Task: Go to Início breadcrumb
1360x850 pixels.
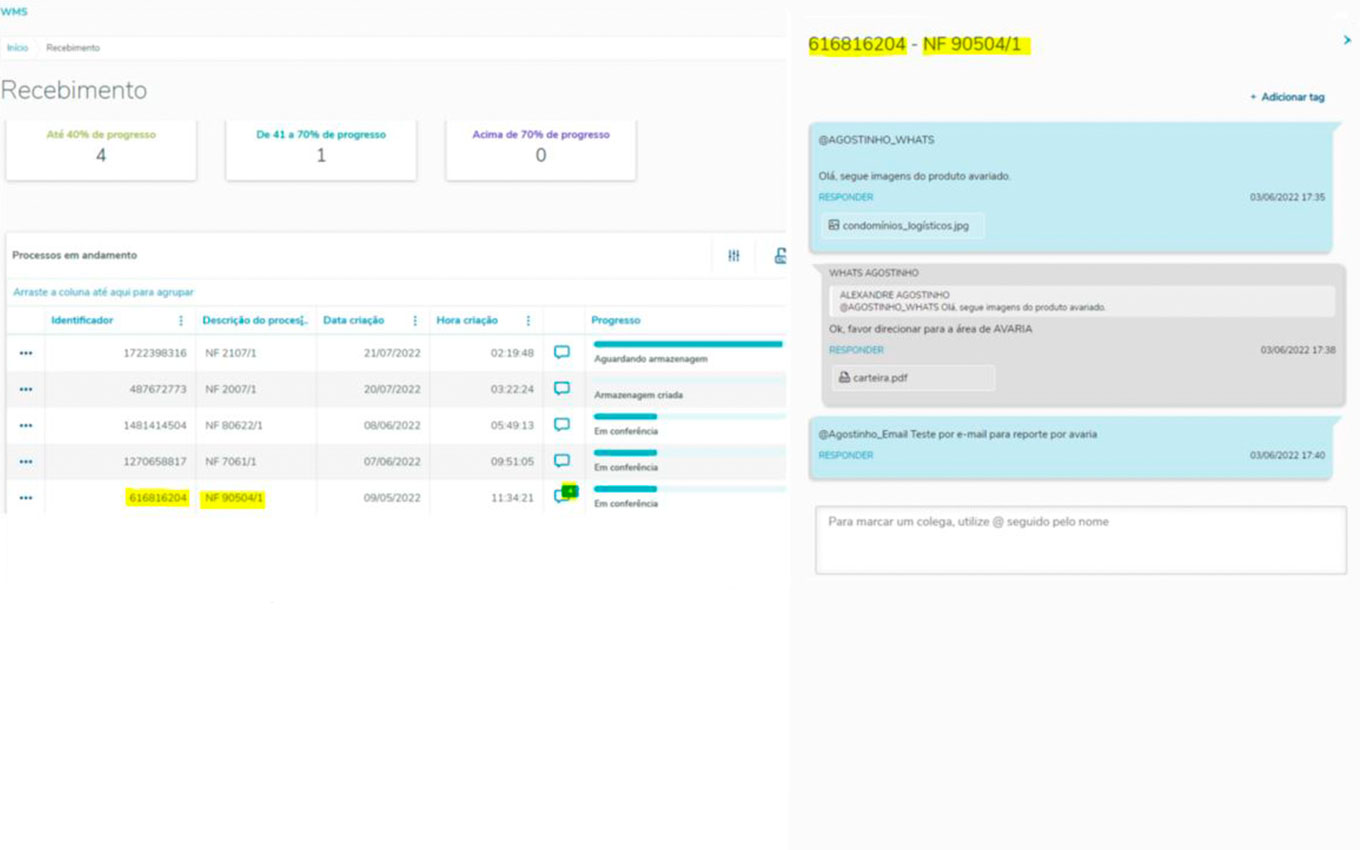Action: (x=18, y=48)
